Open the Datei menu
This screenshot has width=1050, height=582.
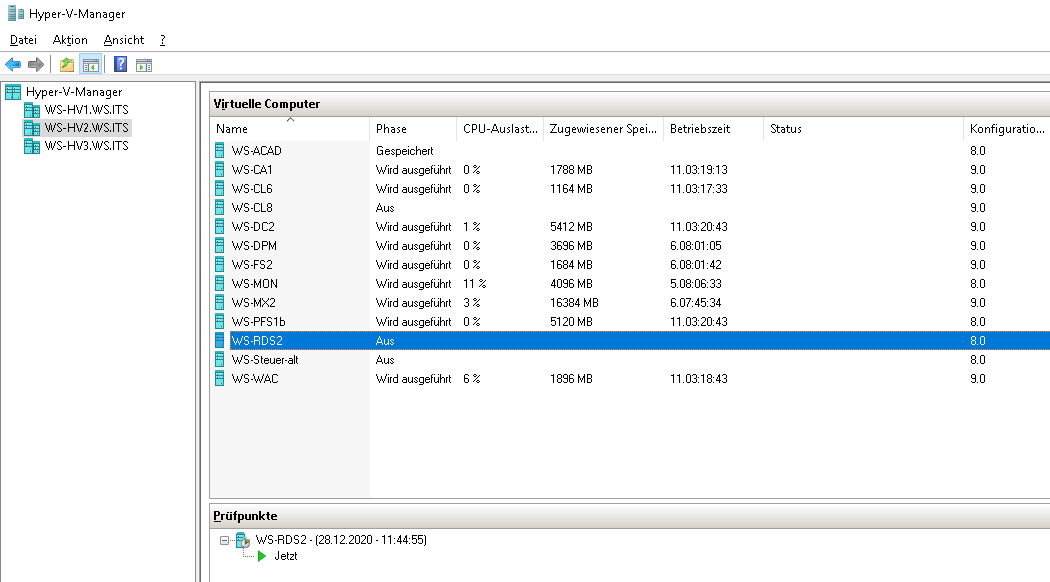click(x=23, y=40)
